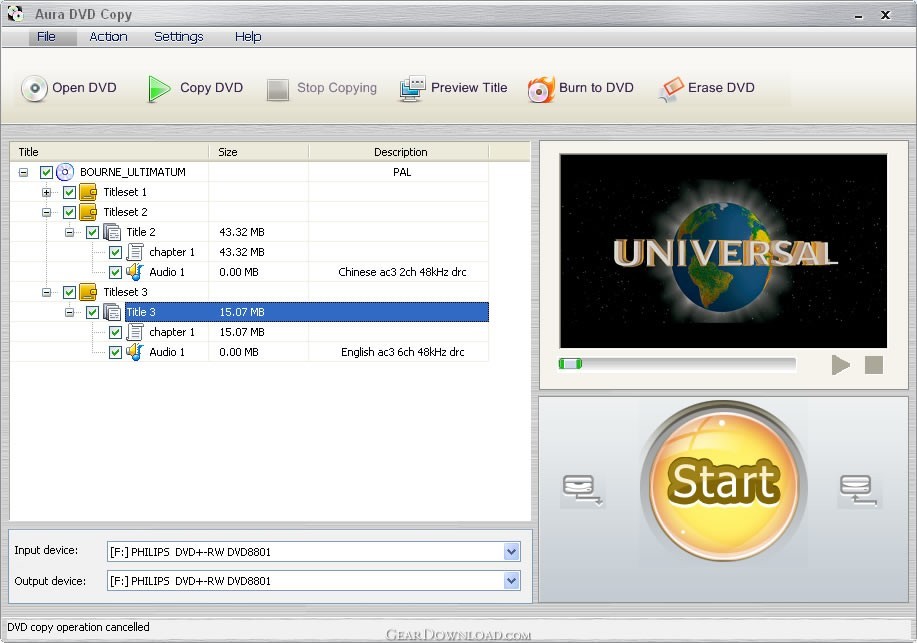Click the Aura DVD Copy app icon
Image resolution: width=917 pixels, height=643 pixels.
pos(16,13)
